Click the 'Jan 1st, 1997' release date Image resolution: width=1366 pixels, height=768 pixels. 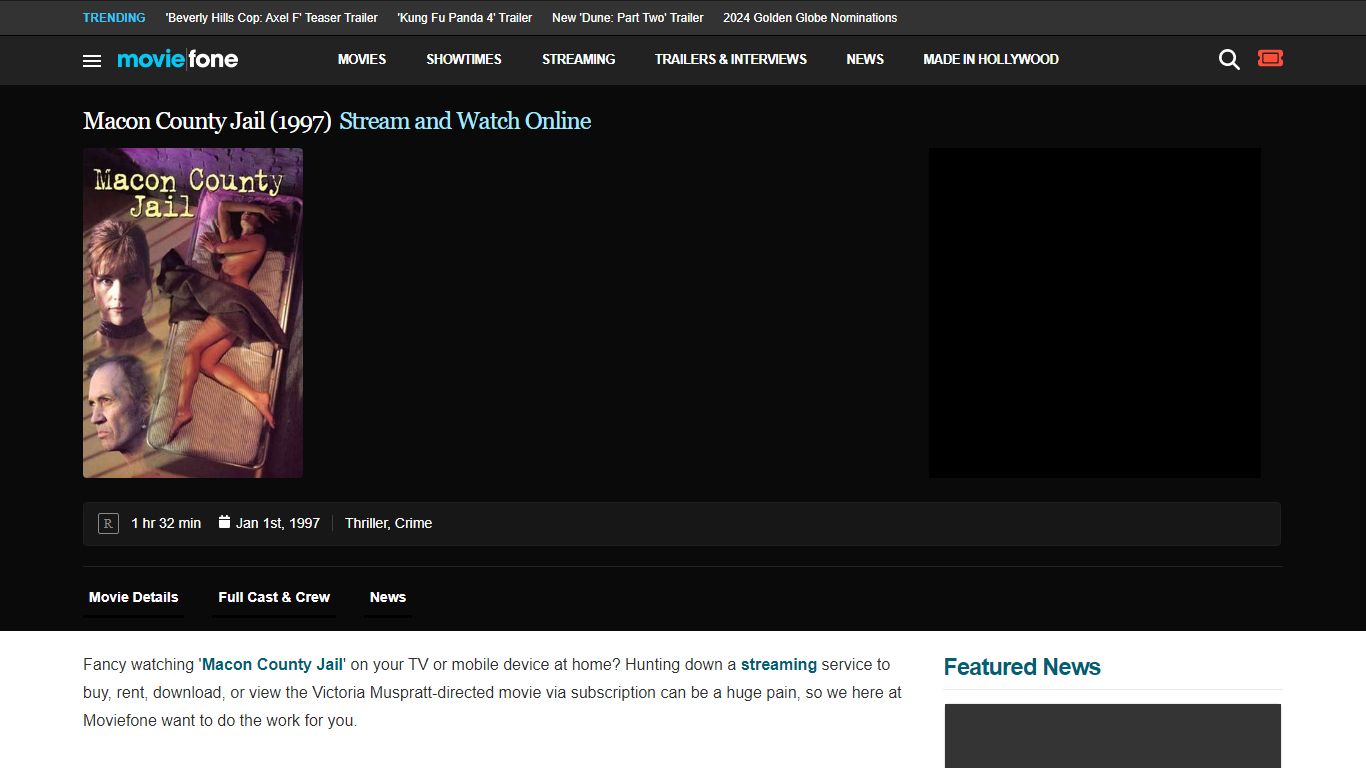click(x=278, y=523)
